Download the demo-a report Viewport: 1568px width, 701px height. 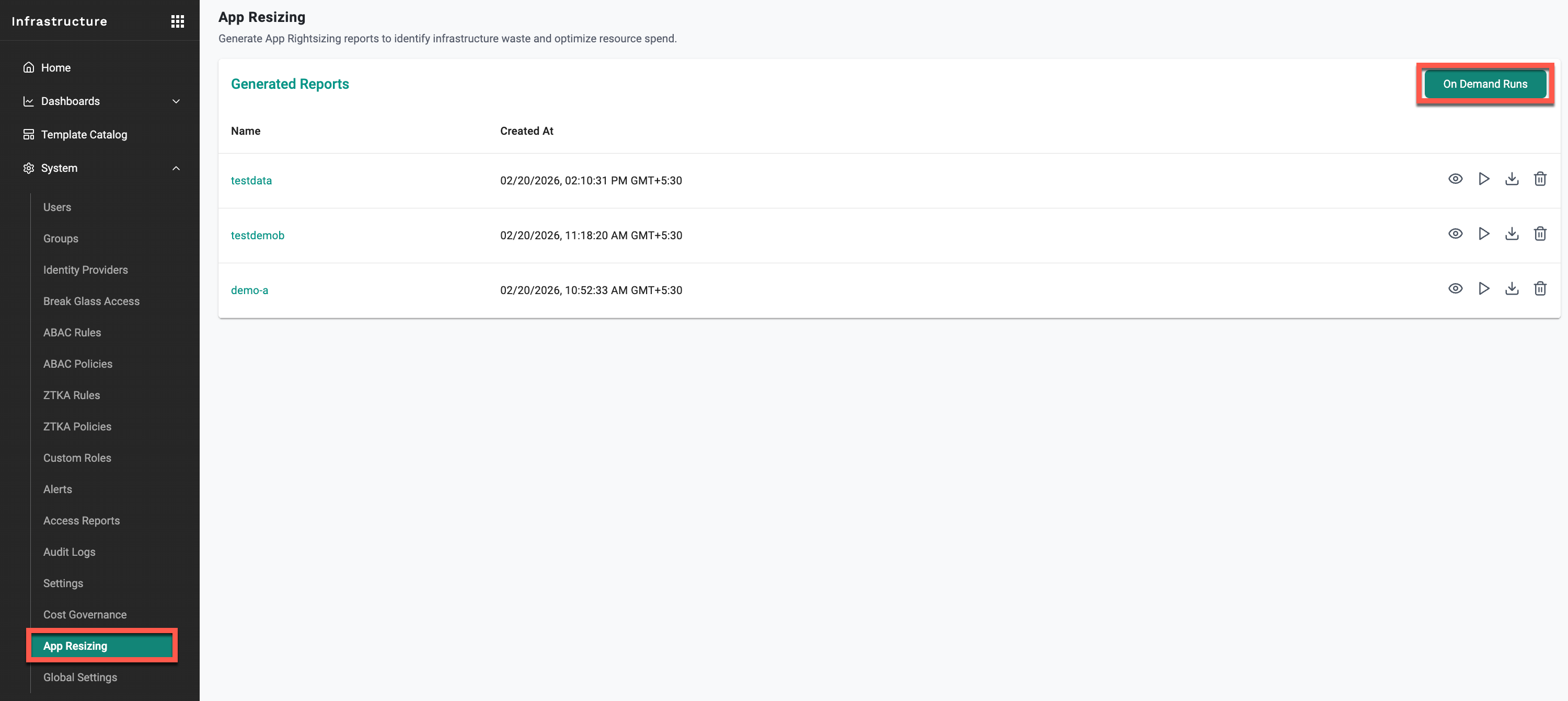(1512, 288)
